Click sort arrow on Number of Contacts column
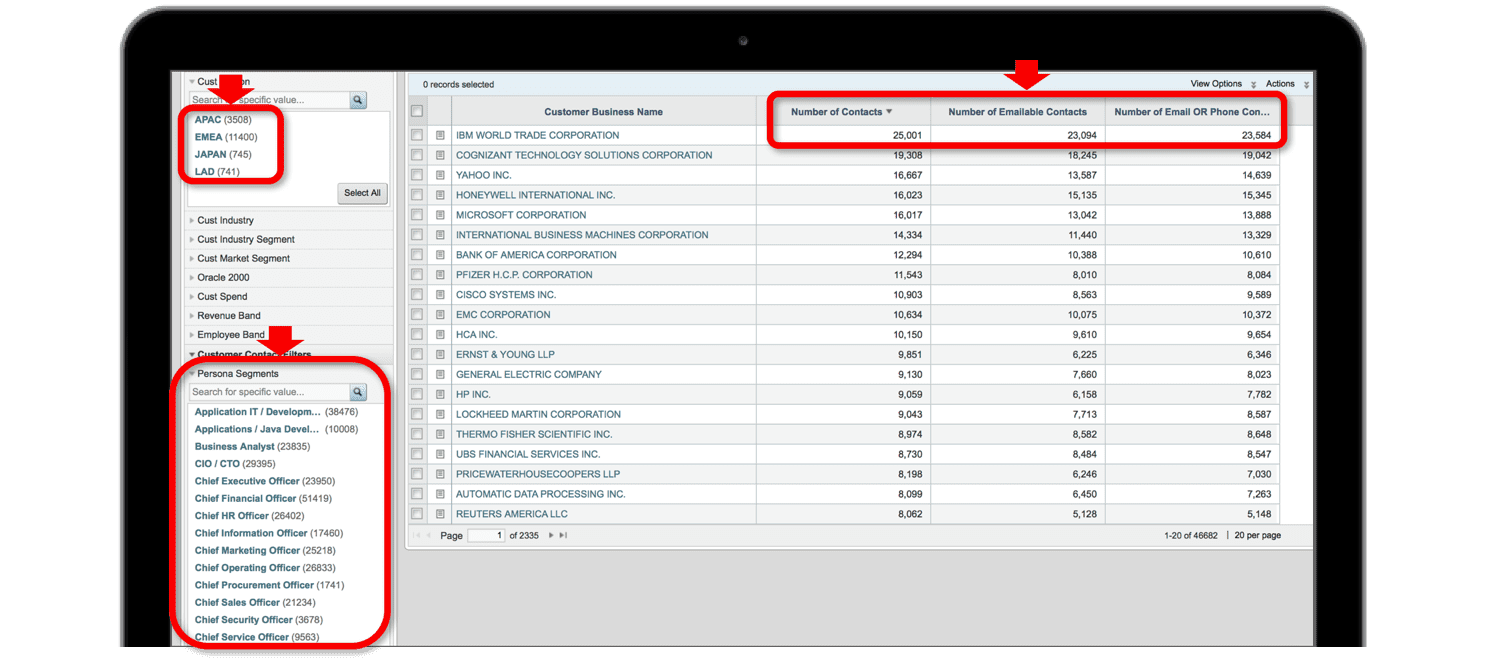This screenshot has height=659, width=1499. pos(889,112)
